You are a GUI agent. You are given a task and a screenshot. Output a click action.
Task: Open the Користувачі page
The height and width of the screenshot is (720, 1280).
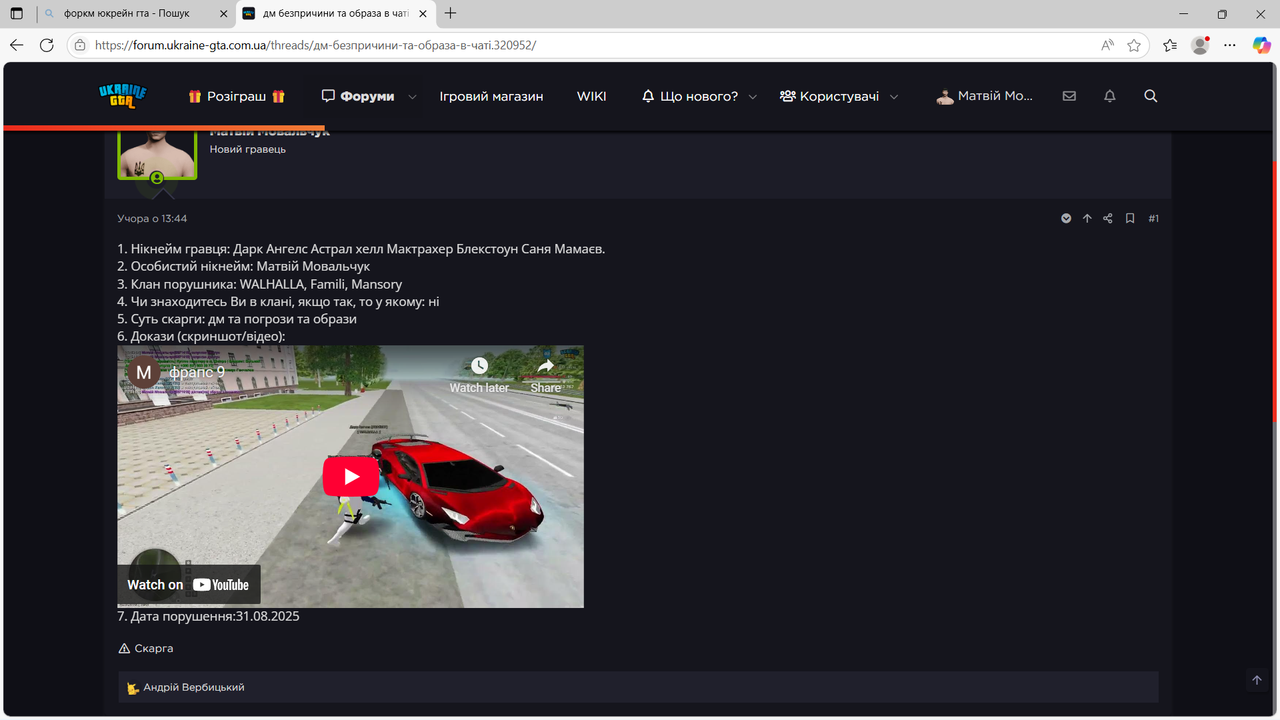pyautogui.click(x=830, y=96)
